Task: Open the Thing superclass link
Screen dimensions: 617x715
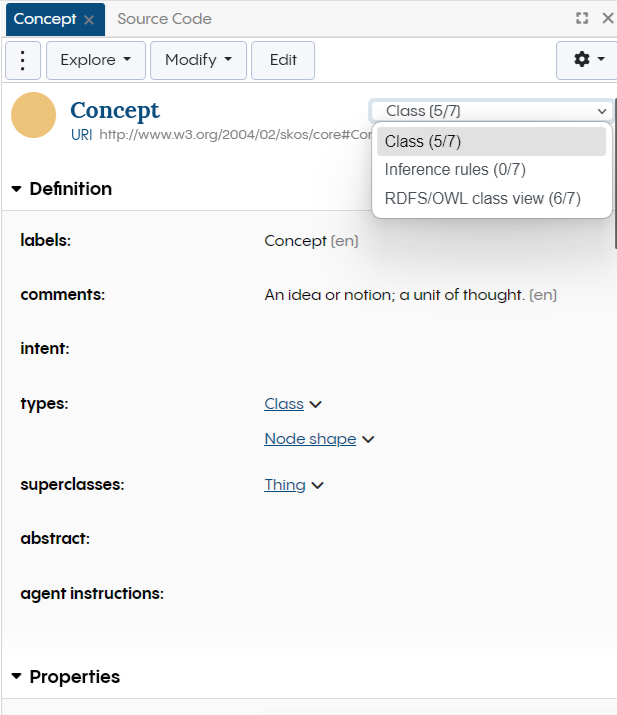Action: tap(285, 485)
